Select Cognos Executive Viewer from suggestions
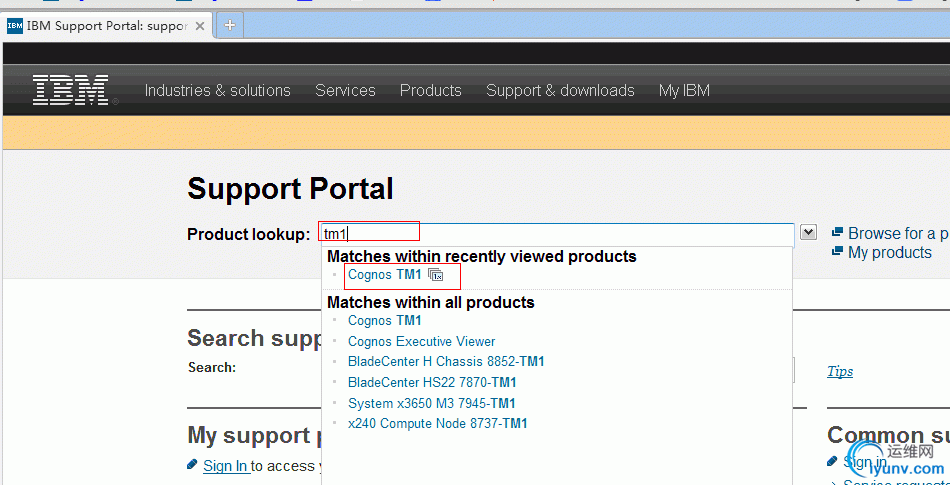The height and width of the screenshot is (485, 950). [421, 341]
